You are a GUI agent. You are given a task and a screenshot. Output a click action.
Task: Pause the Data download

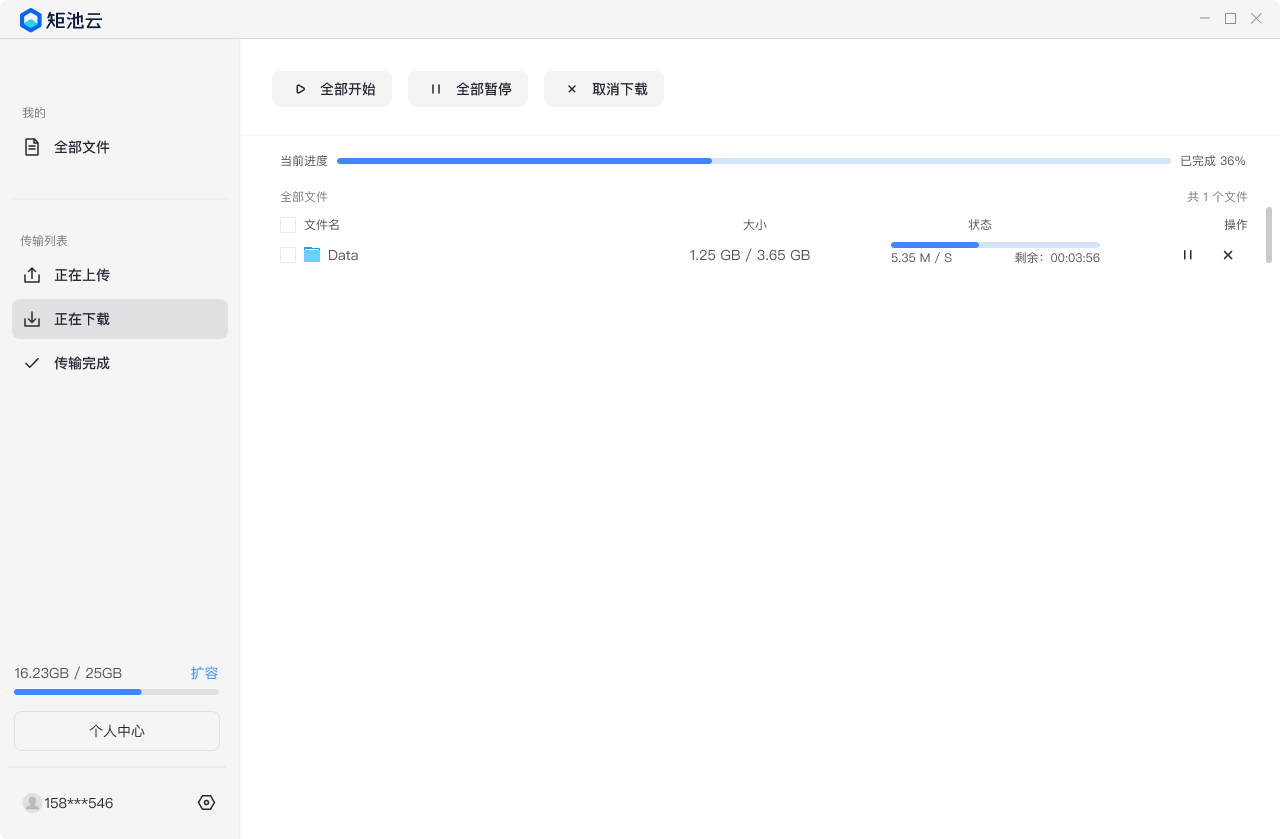(1188, 255)
